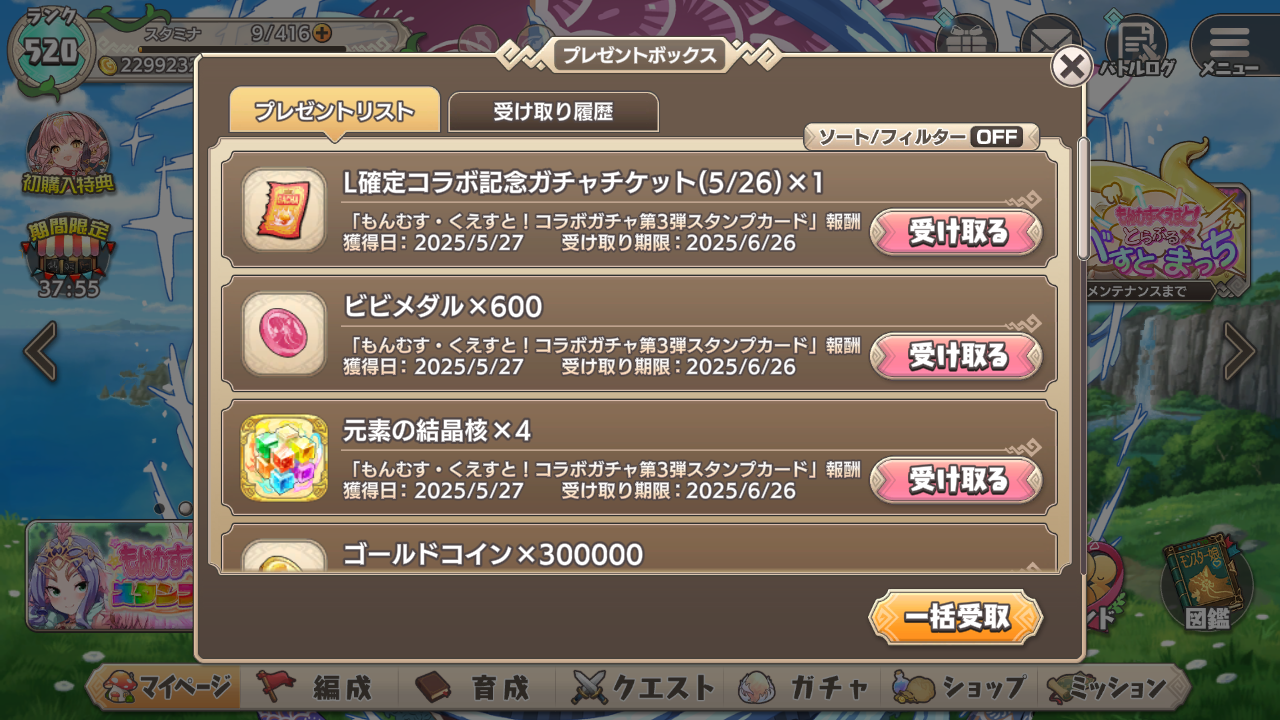Click the present list vertical scrollbar

point(1083,355)
